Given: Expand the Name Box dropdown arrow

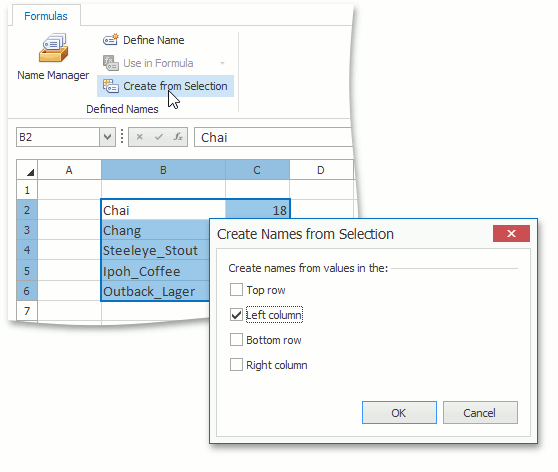Looking at the screenshot, I should coord(107,137).
